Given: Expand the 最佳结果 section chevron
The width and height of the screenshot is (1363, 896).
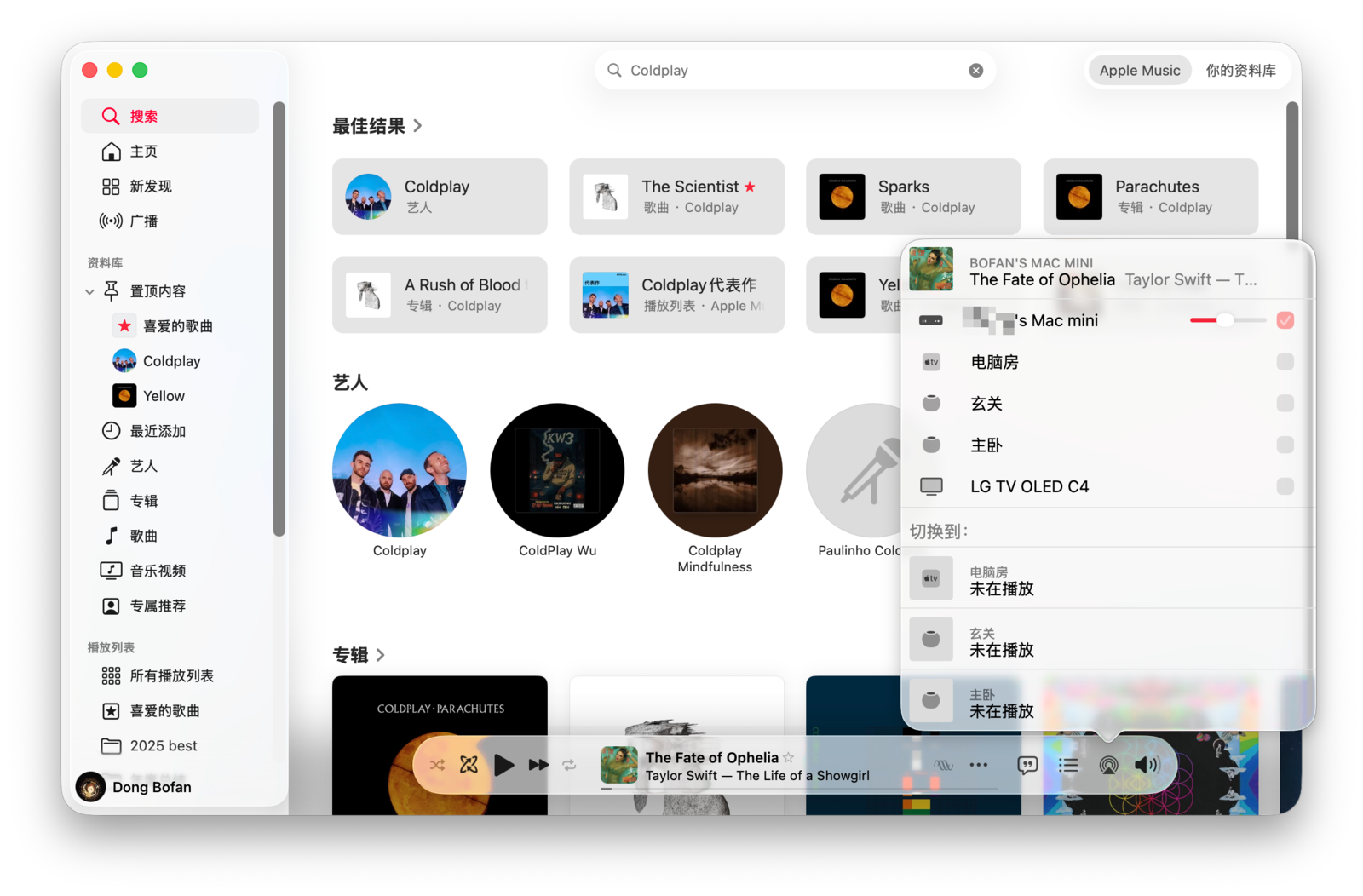Looking at the screenshot, I should (x=417, y=126).
